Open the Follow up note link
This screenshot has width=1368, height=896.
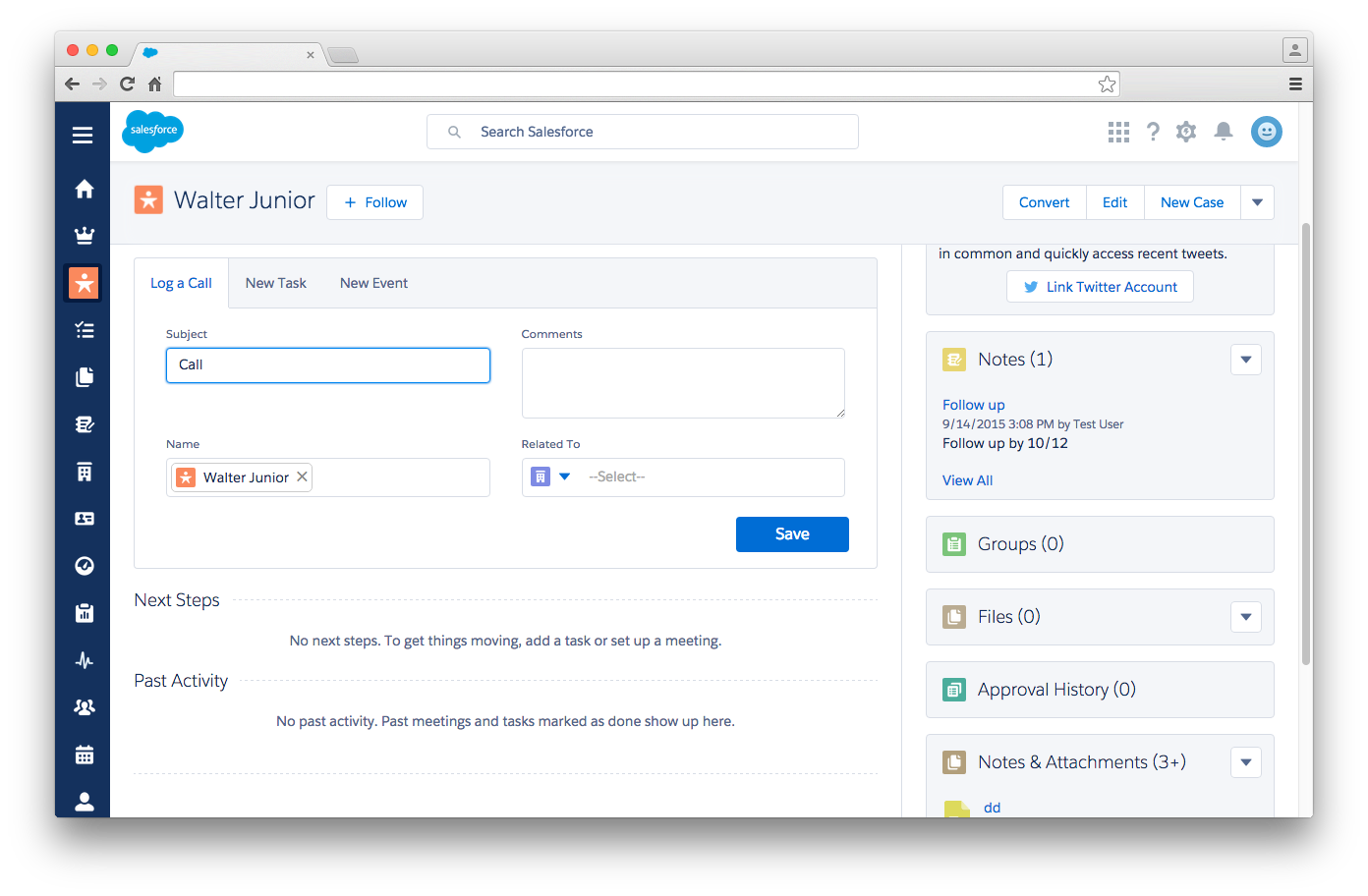pos(973,405)
